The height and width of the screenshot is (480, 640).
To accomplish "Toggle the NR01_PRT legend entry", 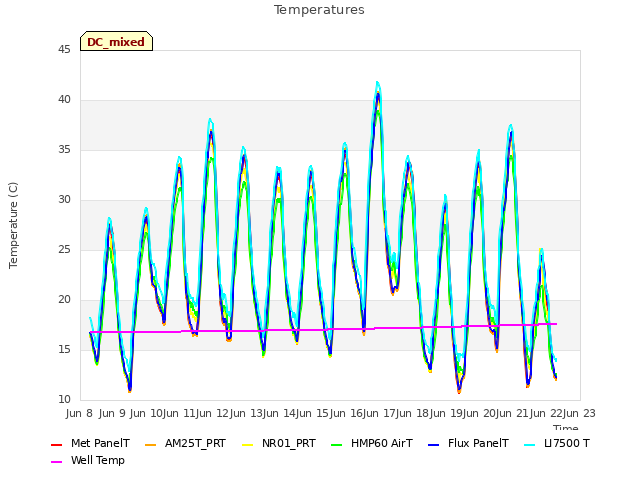I will 279,444.
